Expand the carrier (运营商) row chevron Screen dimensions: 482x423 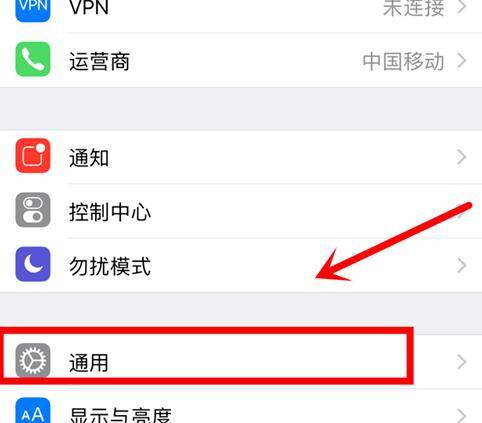[x=461, y=61]
